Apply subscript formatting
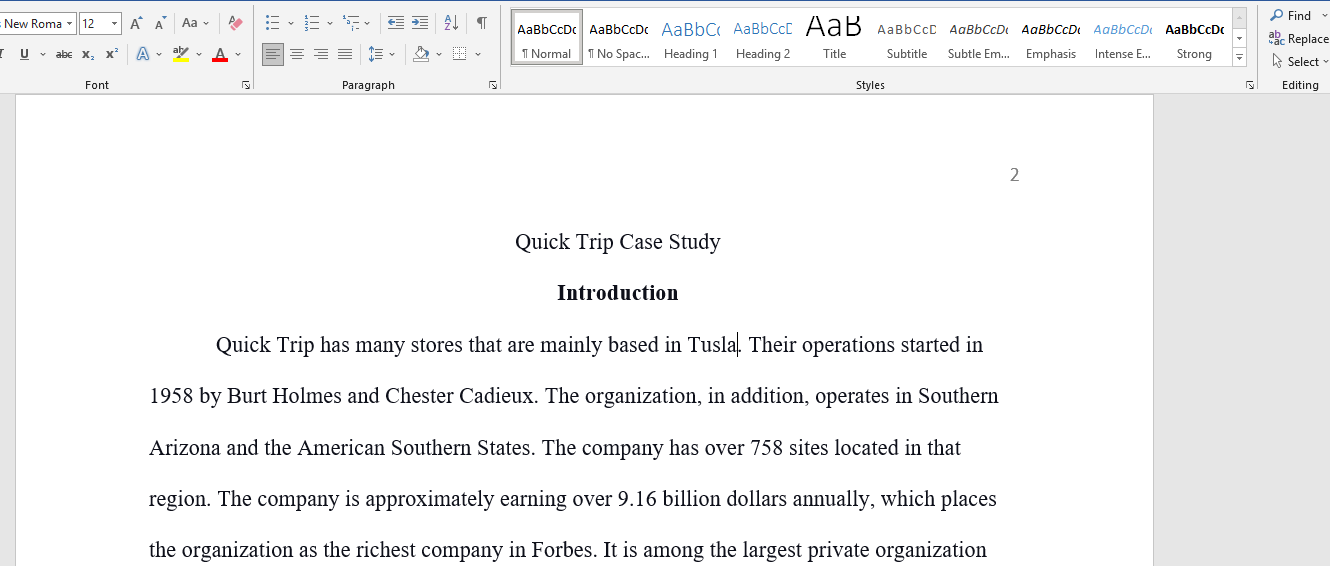 click(x=88, y=54)
